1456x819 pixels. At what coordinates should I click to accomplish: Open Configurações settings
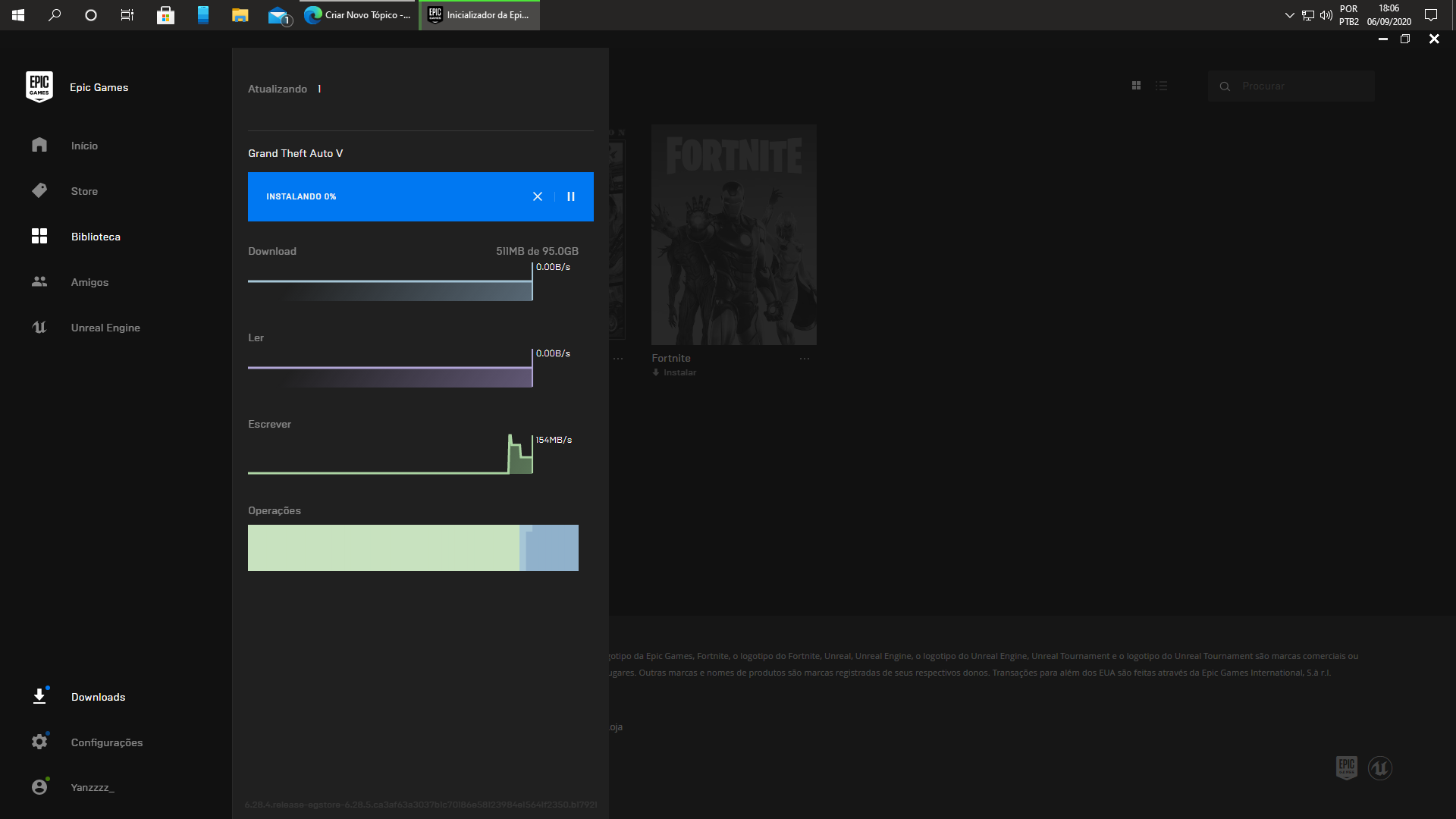point(106,742)
